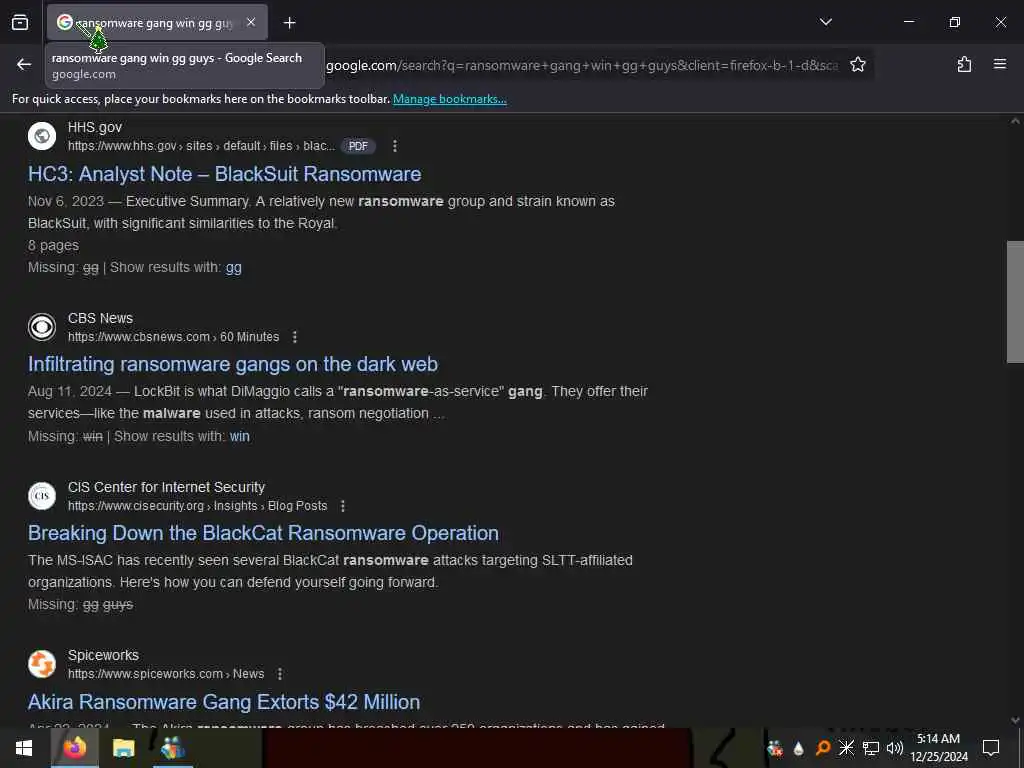The image size is (1024, 768).
Task: Open Firefox View tabs overview icon
Action: click(20, 23)
